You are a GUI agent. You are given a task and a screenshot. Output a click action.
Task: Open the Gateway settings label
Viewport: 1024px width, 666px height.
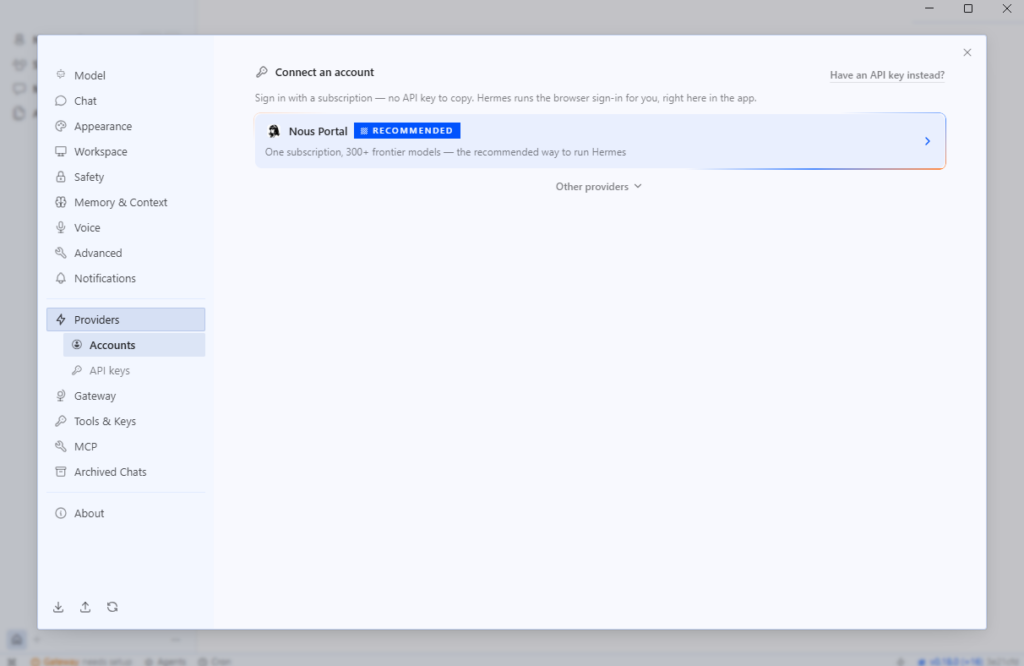point(95,396)
